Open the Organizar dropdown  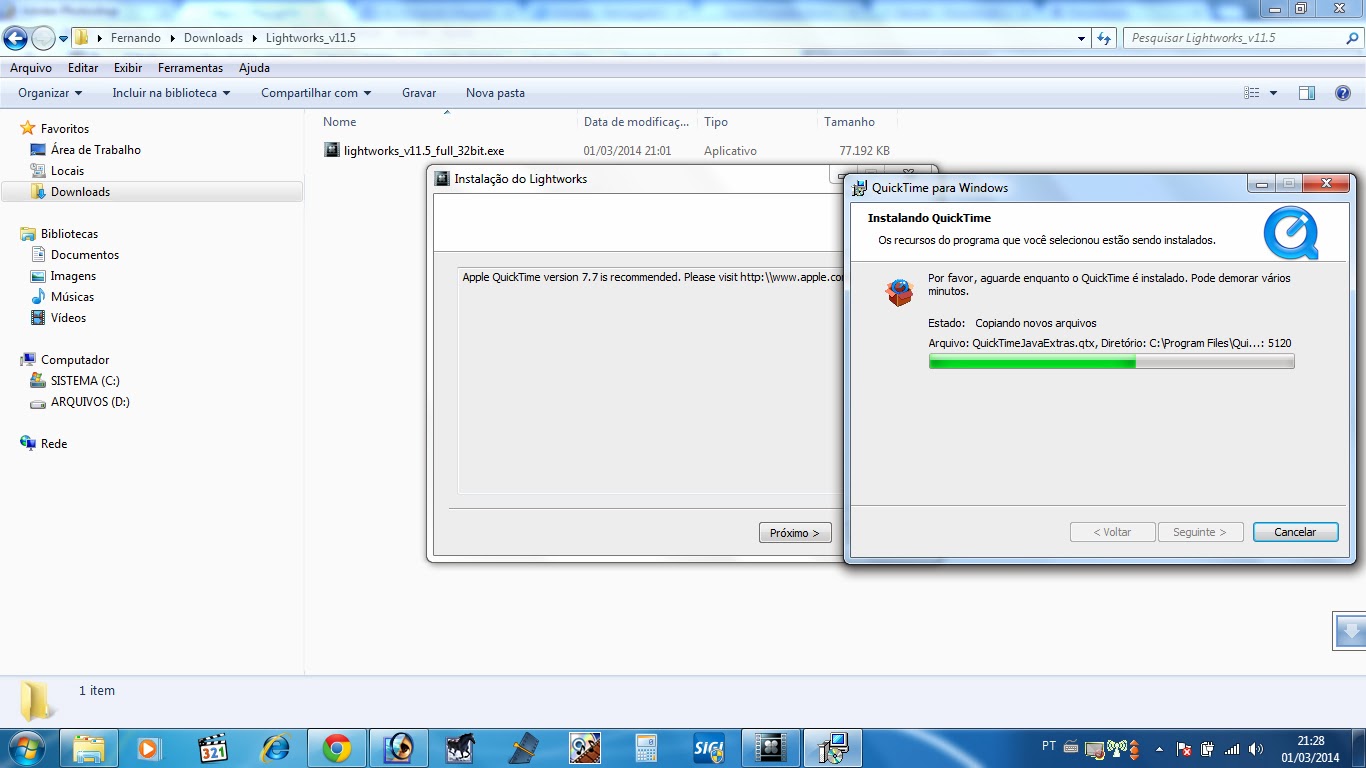50,93
